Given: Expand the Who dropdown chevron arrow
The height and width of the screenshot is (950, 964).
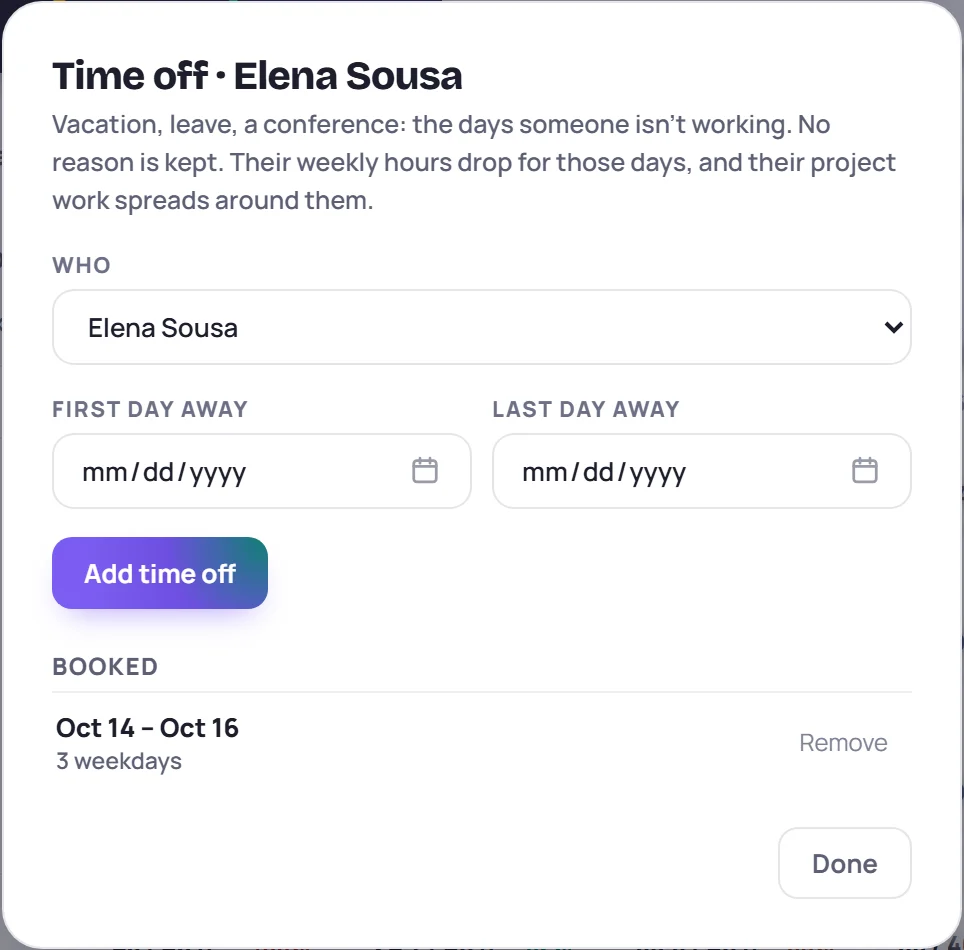Looking at the screenshot, I should (893, 327).
